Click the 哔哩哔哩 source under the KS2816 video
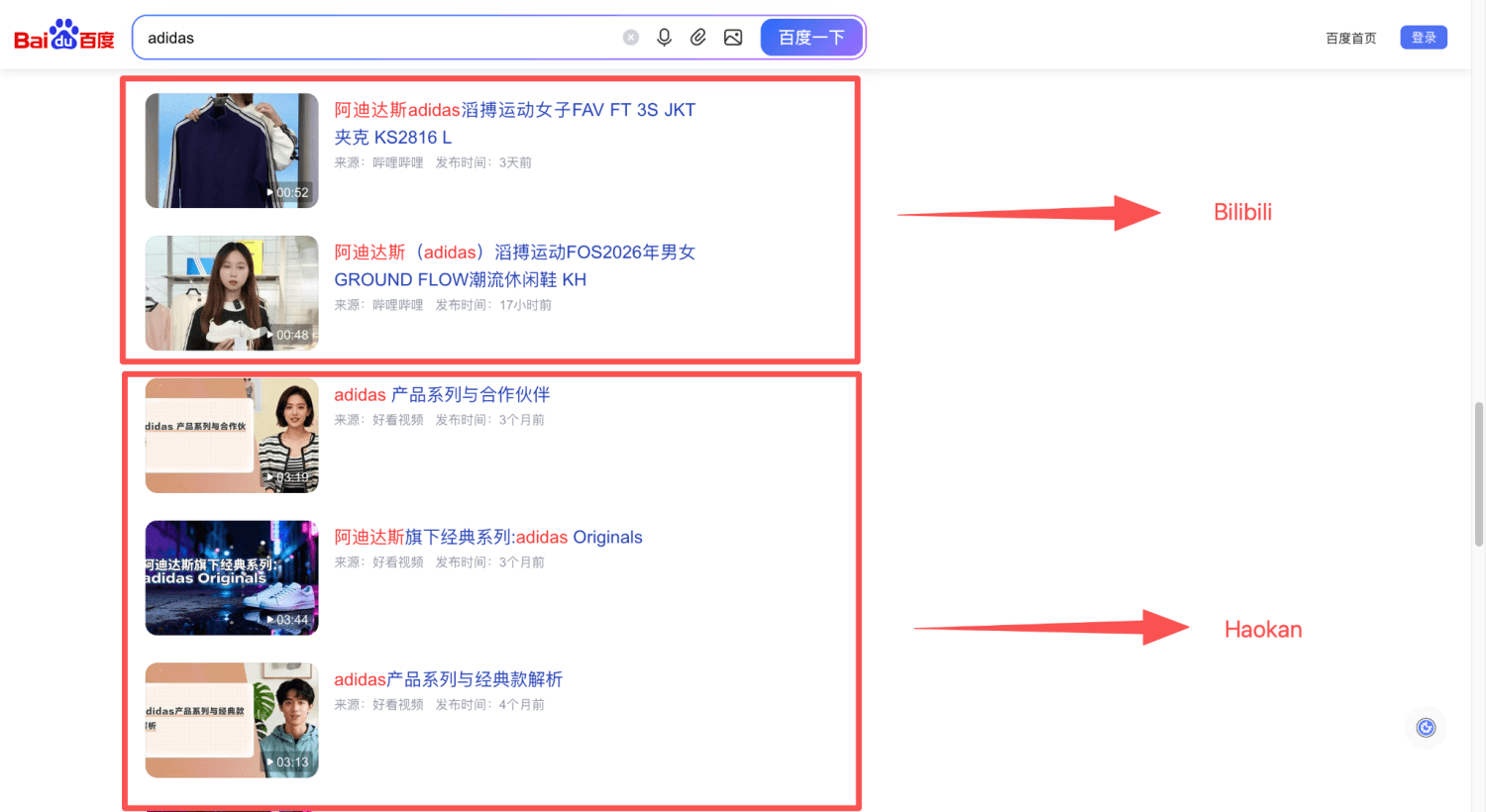The image size is (1486, 812). click(397, 162)
